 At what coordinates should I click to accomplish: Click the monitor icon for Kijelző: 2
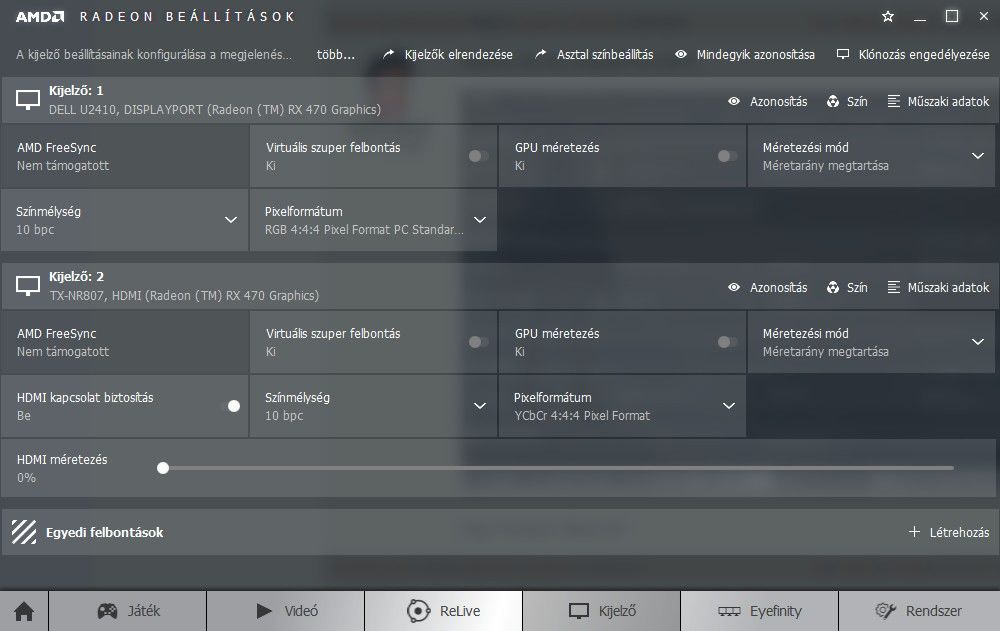(28, 286)
